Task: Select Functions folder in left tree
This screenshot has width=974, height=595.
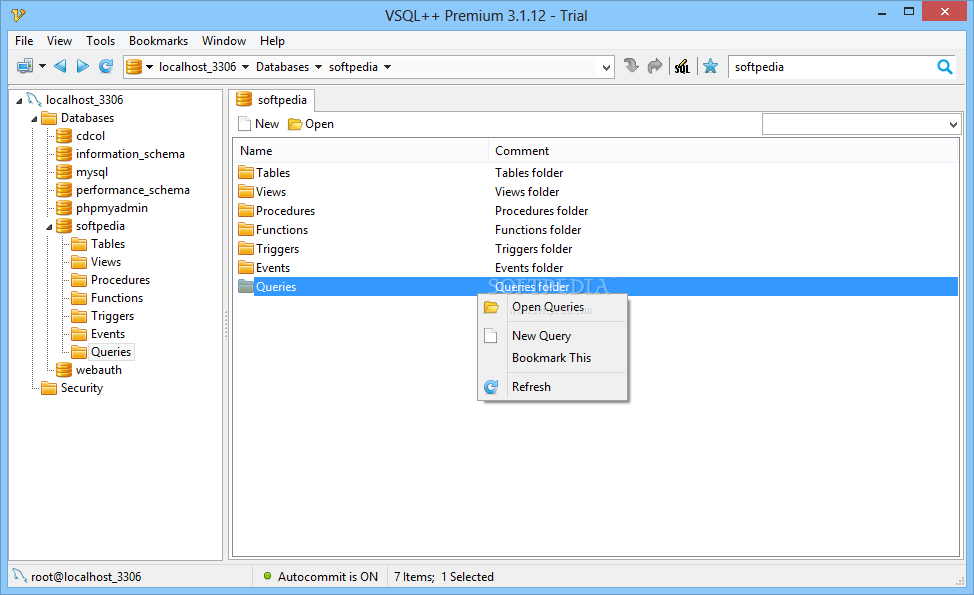Action: (x=117, y=298)
